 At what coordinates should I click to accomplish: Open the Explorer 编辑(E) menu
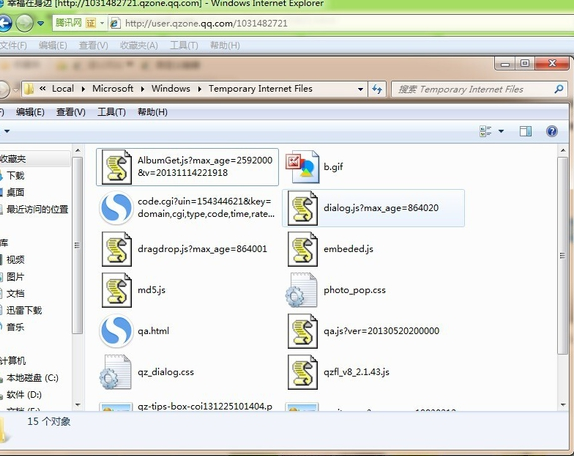pyautogui.click(x=30, y=112)
